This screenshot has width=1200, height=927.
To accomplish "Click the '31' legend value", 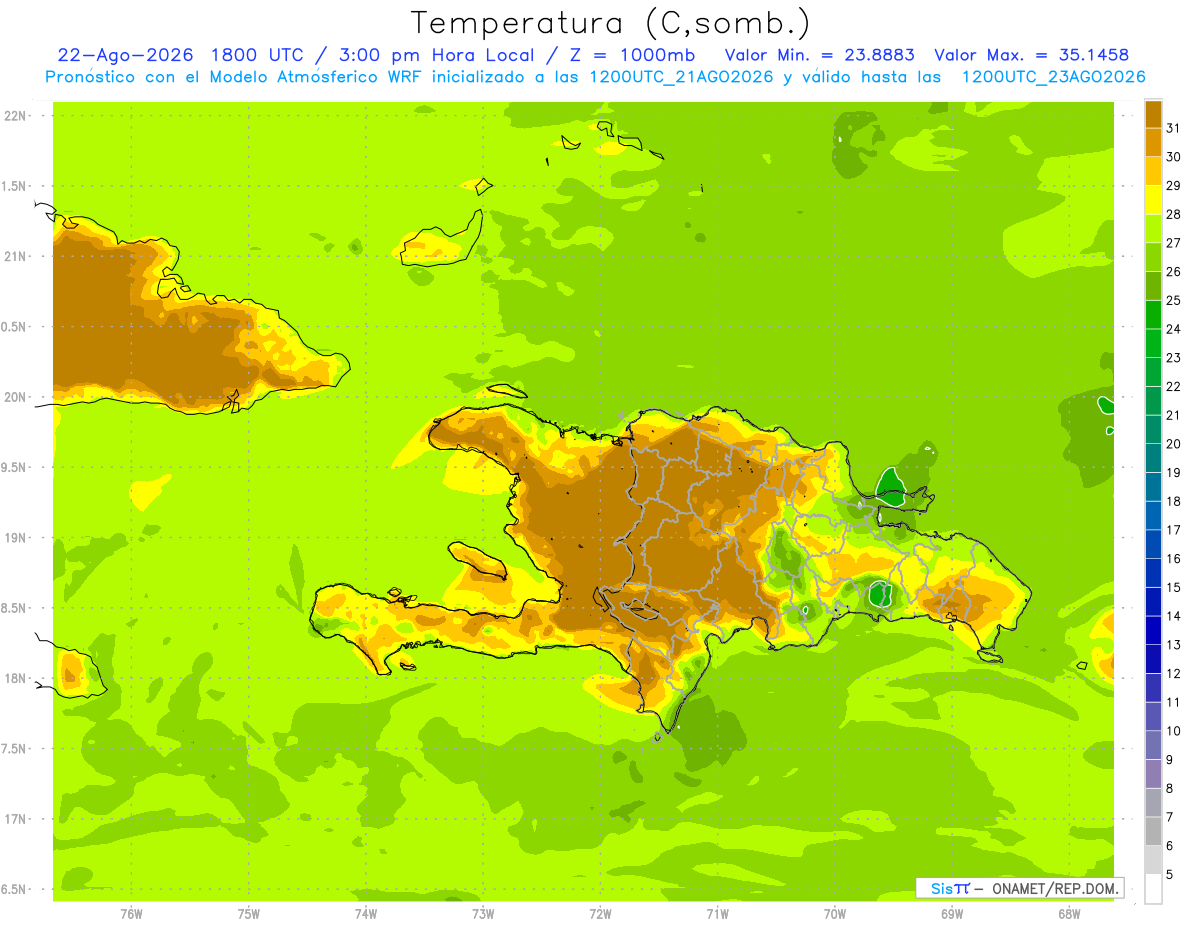I will tap(1174, 128).
